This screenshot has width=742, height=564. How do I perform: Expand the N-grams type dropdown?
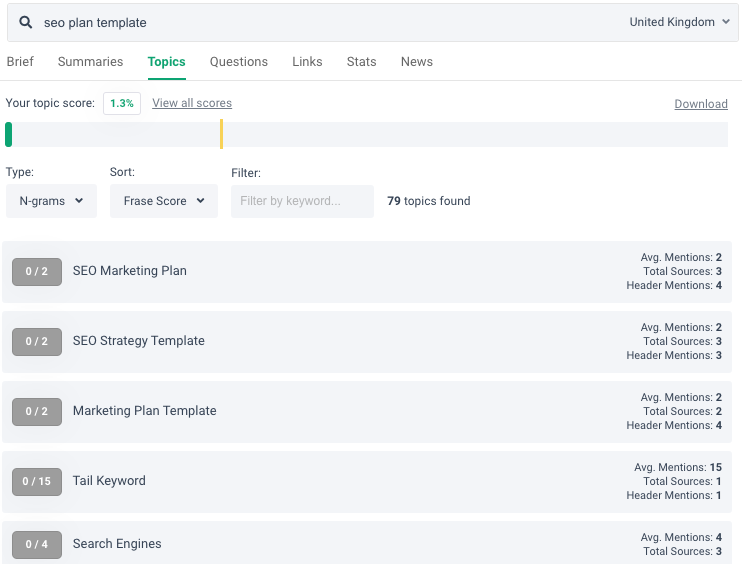click(x=51, y=201)
